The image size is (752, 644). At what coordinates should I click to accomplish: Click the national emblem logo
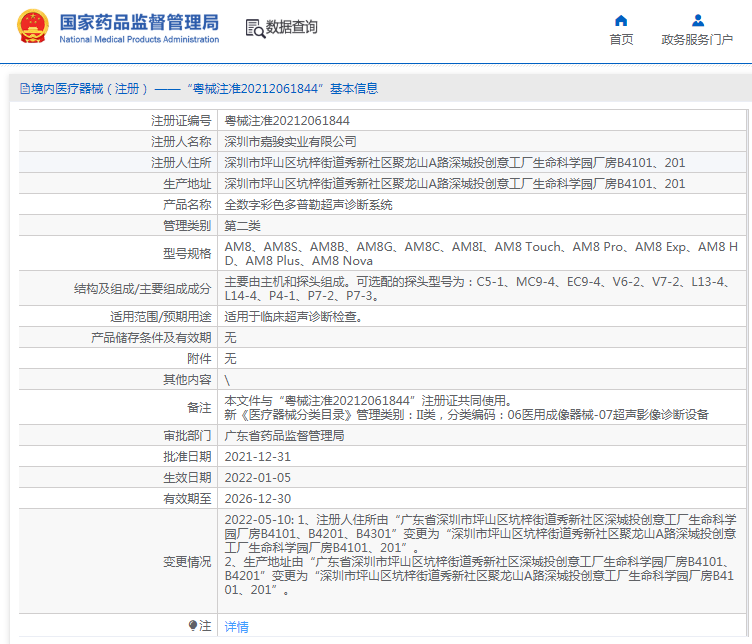(33, 26)
